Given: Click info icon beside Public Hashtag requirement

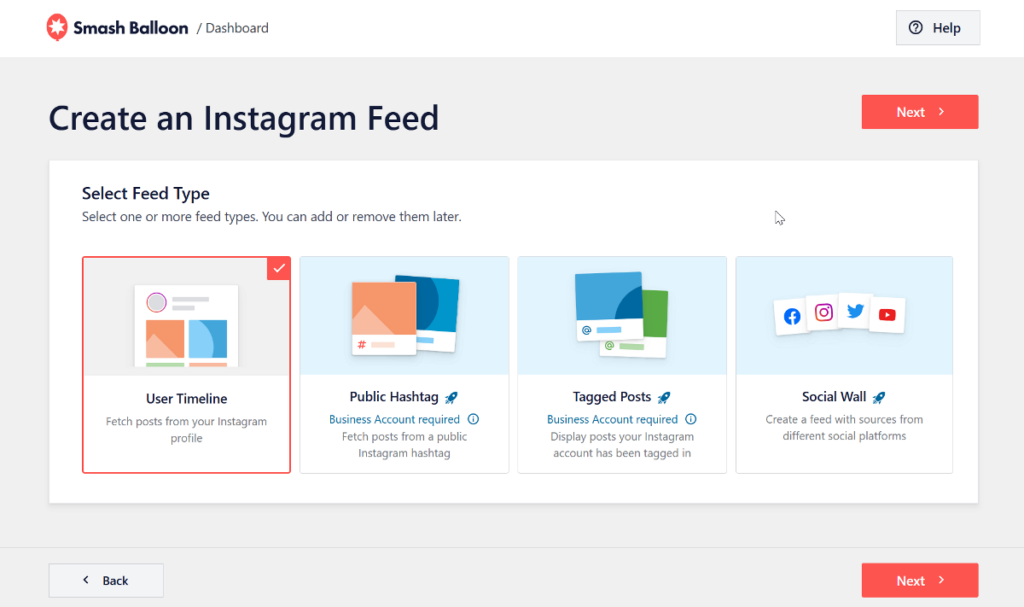Looking at the screenshot, I should click(473, 420).
